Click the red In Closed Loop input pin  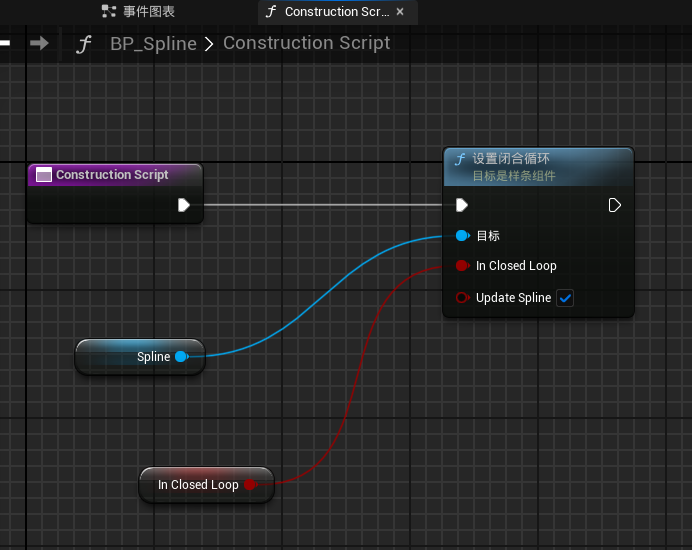(463, 266)
